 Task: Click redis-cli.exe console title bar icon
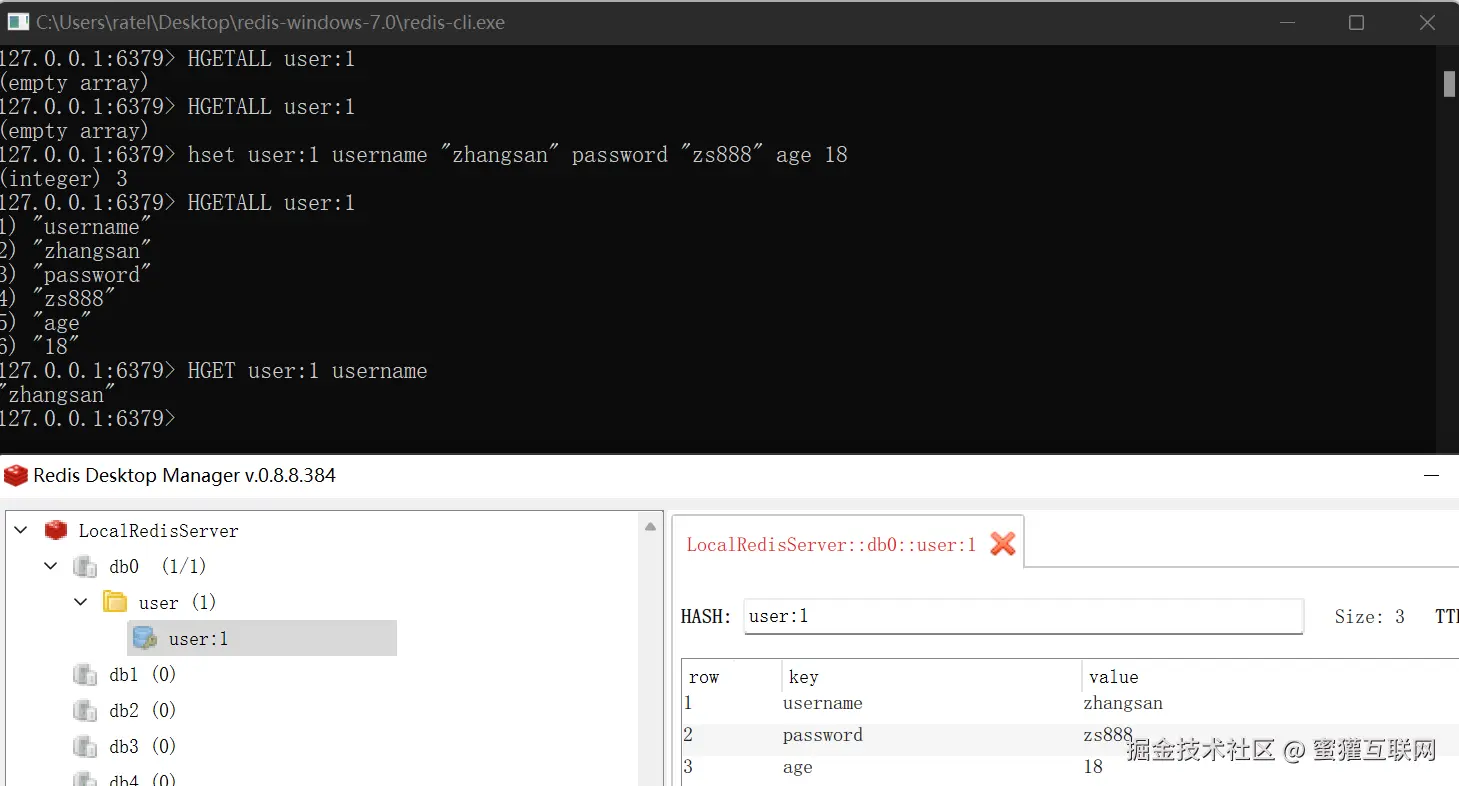click(x=18, y=22)
